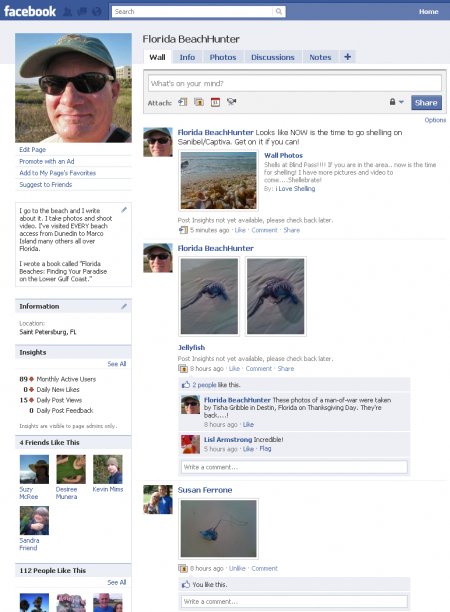Edit the bio with pencil icon
The height and width of the screenshot is (612, 450).
pos(124,210)
